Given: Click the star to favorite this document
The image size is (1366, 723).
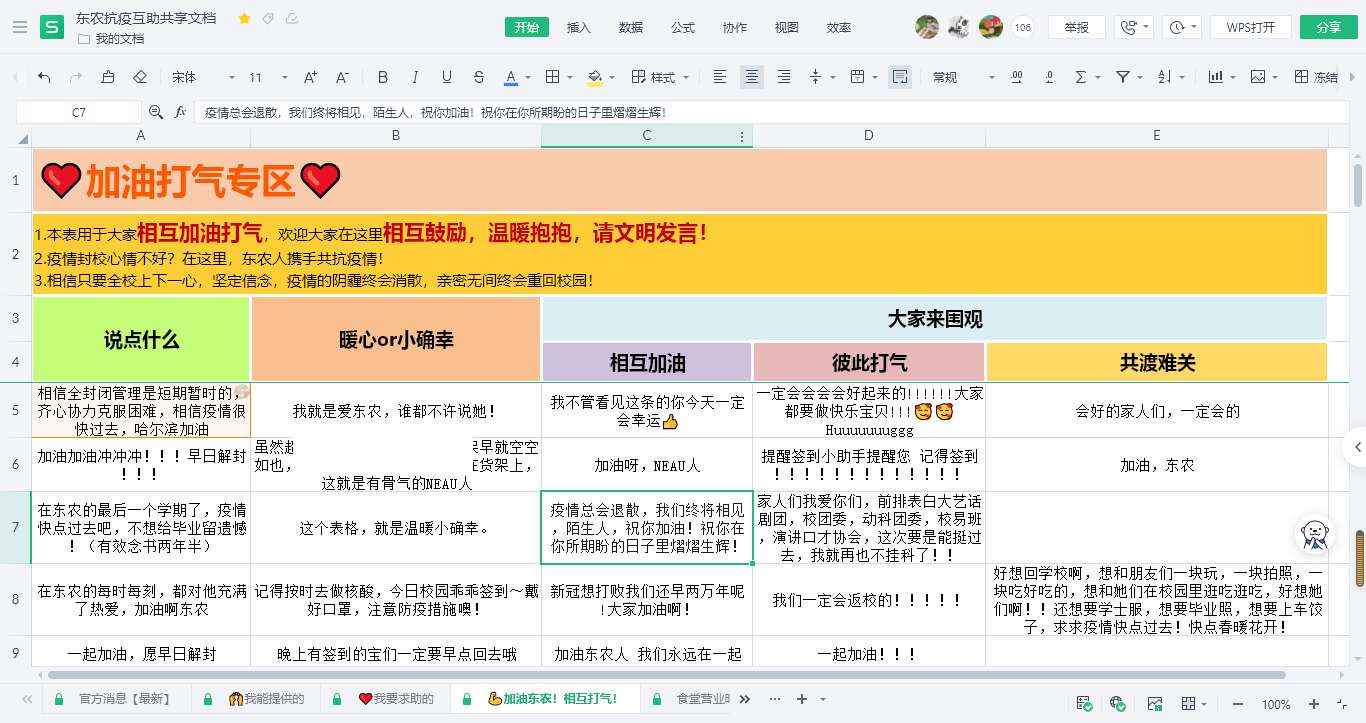Looking at the screenshot, I should (x=245, y=19).
